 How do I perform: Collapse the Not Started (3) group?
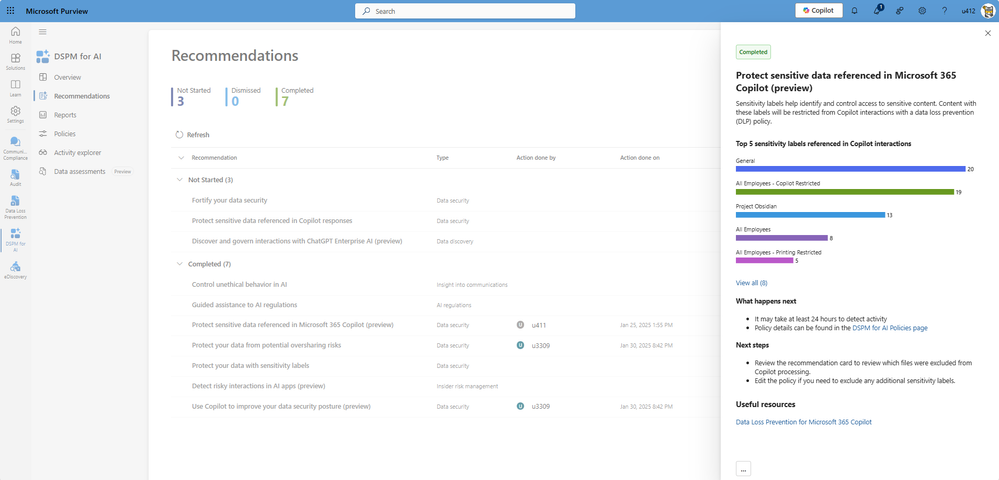(x=179, y=180)
